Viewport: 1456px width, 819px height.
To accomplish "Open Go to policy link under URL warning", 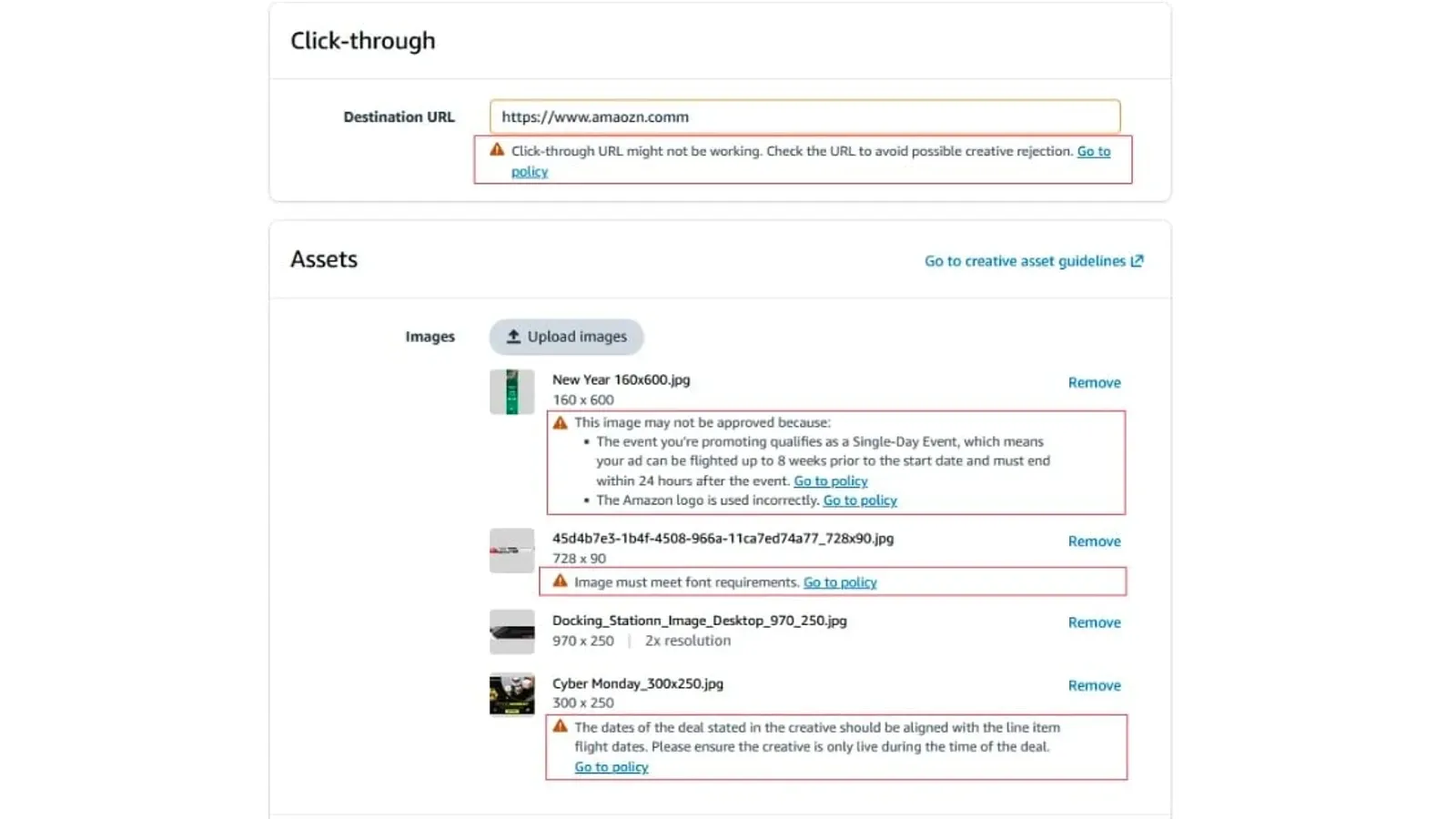I will pos(1094,151).
